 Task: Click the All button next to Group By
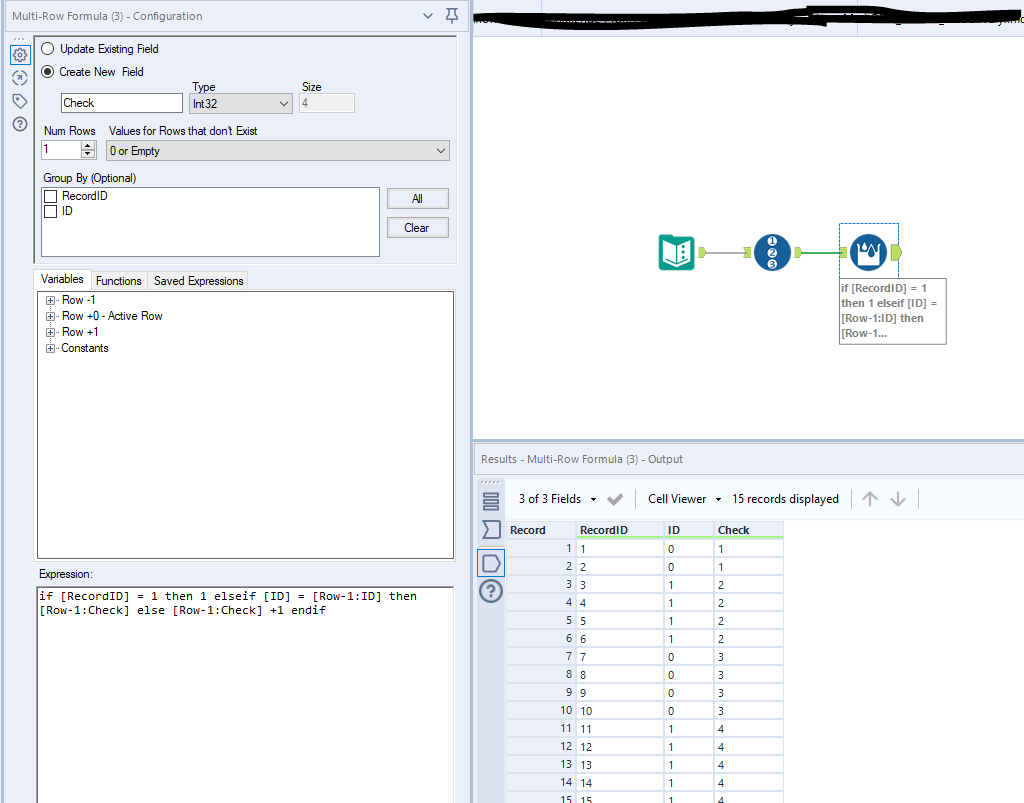pos(417,198)
